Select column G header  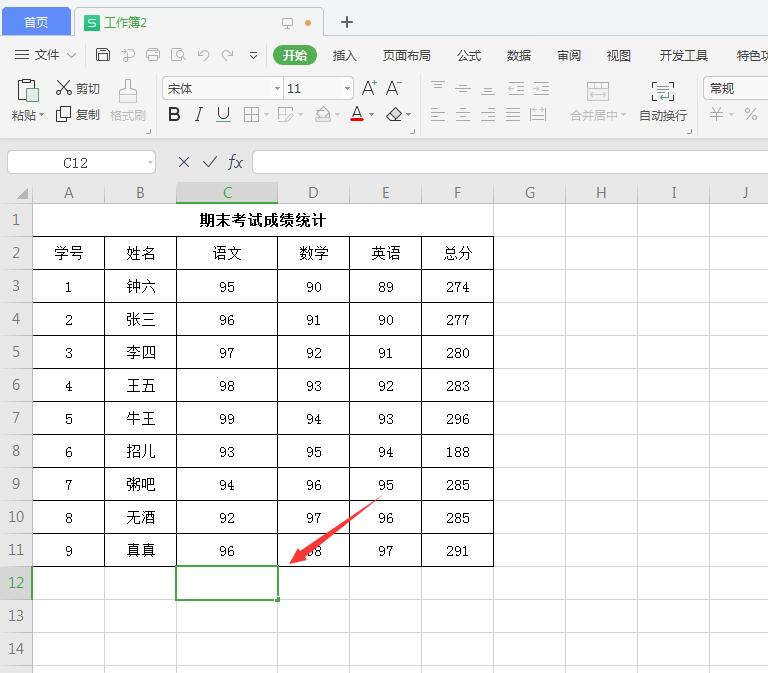529,193
